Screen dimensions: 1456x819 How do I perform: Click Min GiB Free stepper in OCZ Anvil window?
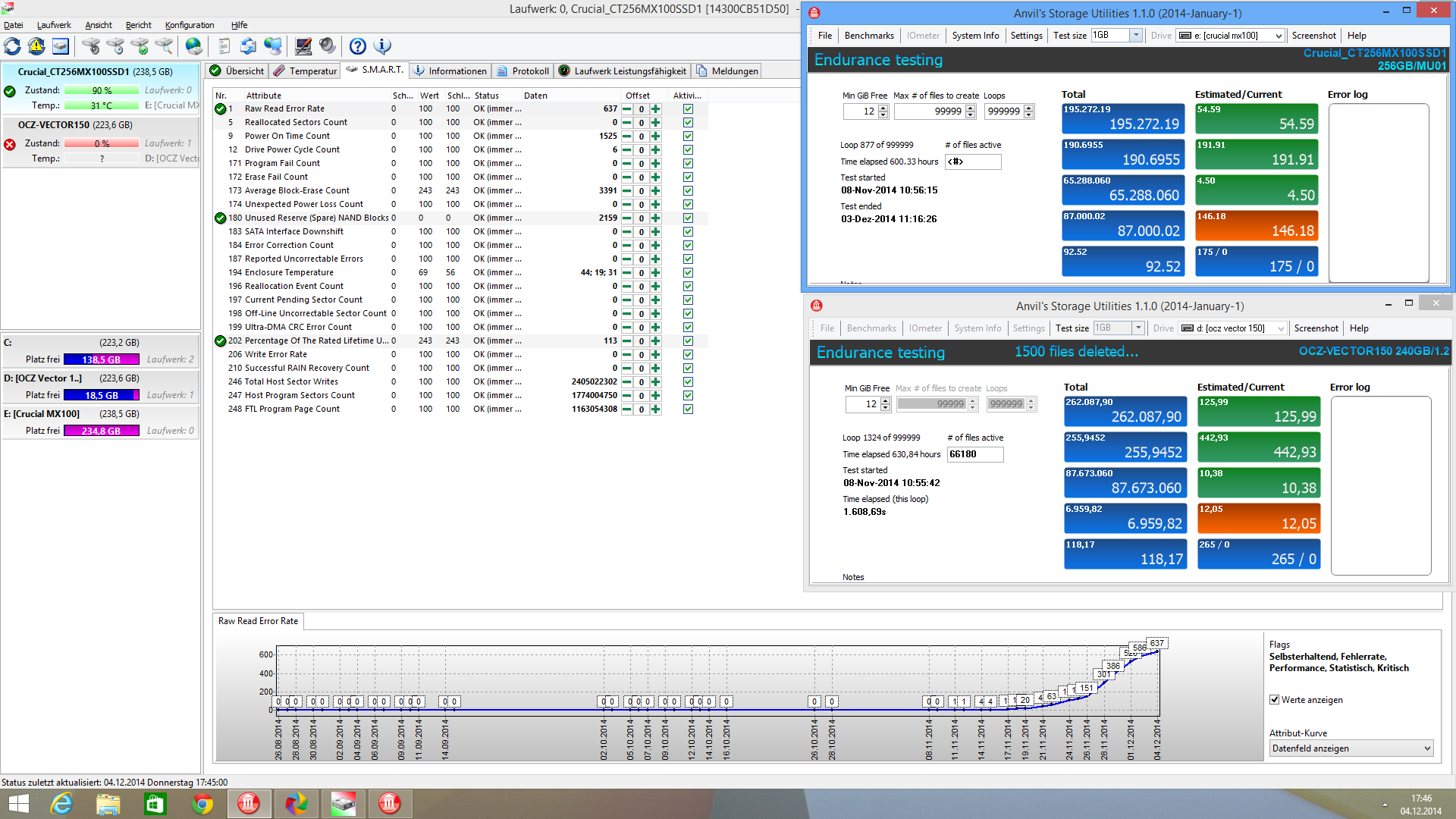(x=885, y=404)
